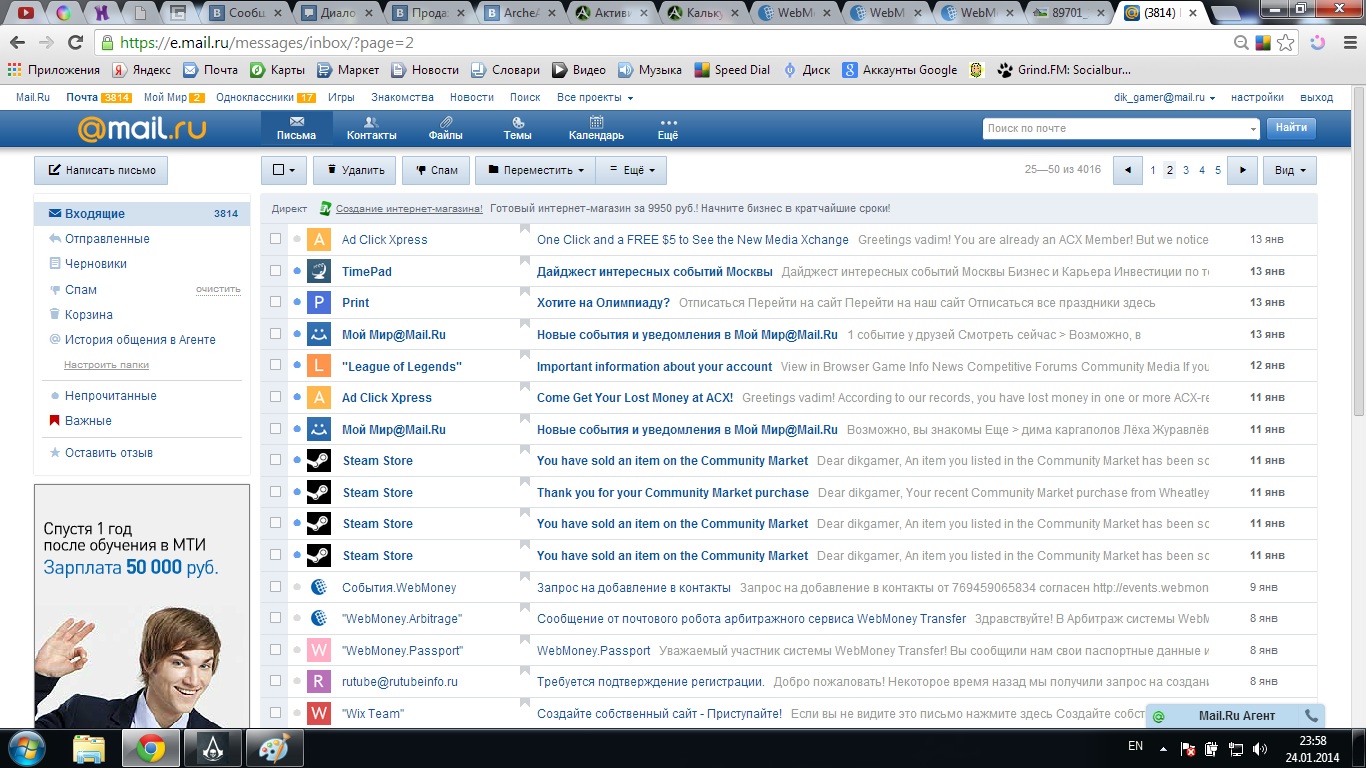
Task: Click the Ad Click Xpress avatar for One Click email
Action: point(318,240)
